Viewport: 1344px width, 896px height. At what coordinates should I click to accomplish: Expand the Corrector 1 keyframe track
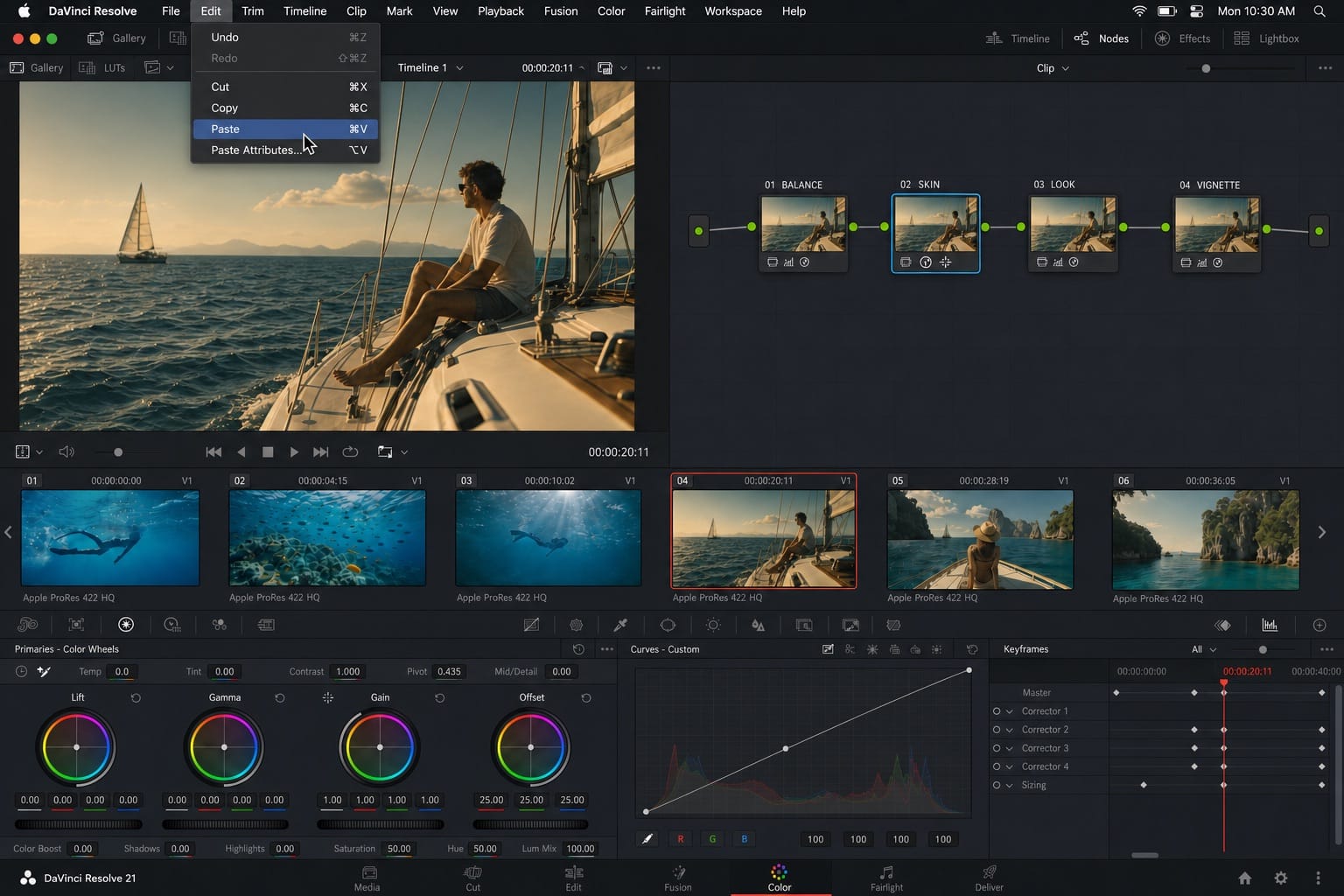(1010, 711)
